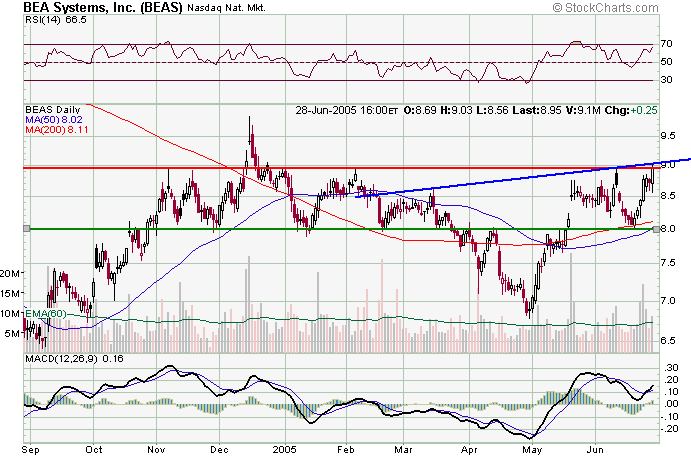Select the EMA(60) volume average label
This screenshot has width=691, height=459.
pos(46,314)
